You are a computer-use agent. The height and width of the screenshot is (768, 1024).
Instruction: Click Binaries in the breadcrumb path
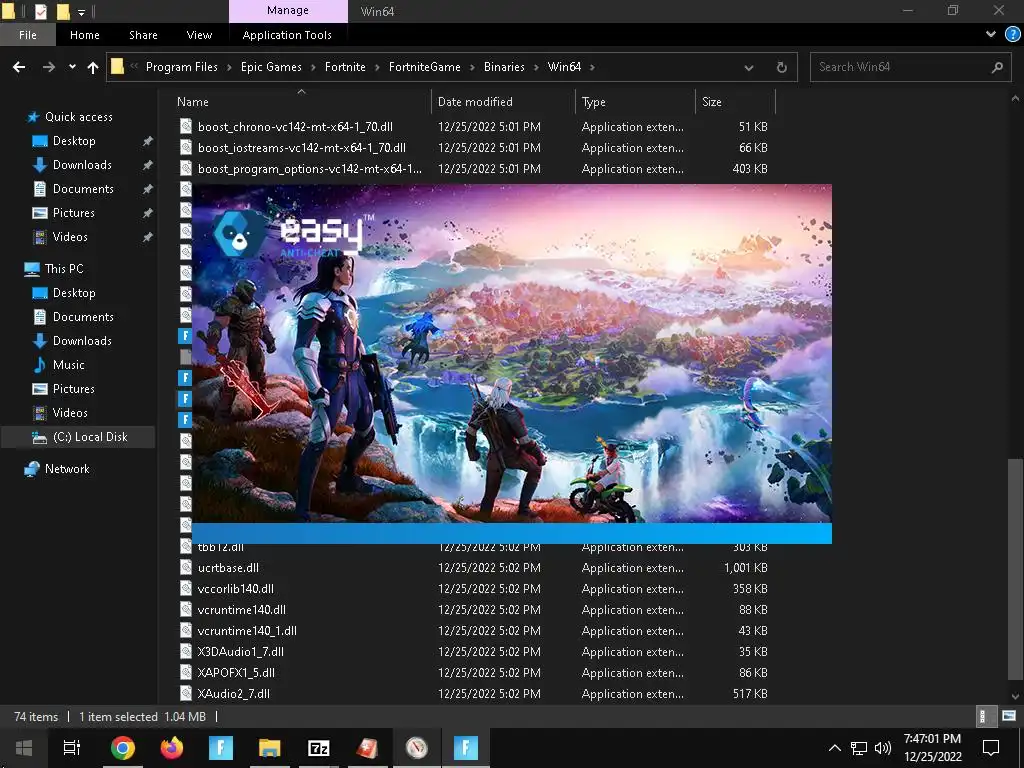click(x=504, y=67)
